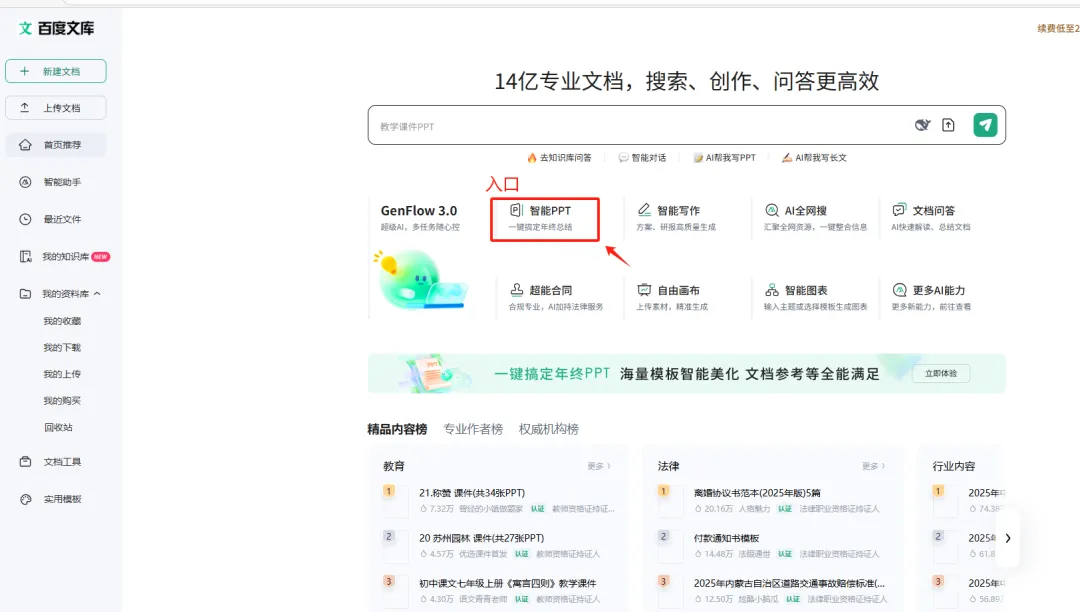This screenshot has height=612, width=1080.
Task: Click the NEW badge beside 我的知识库
Action: point(101,256)
